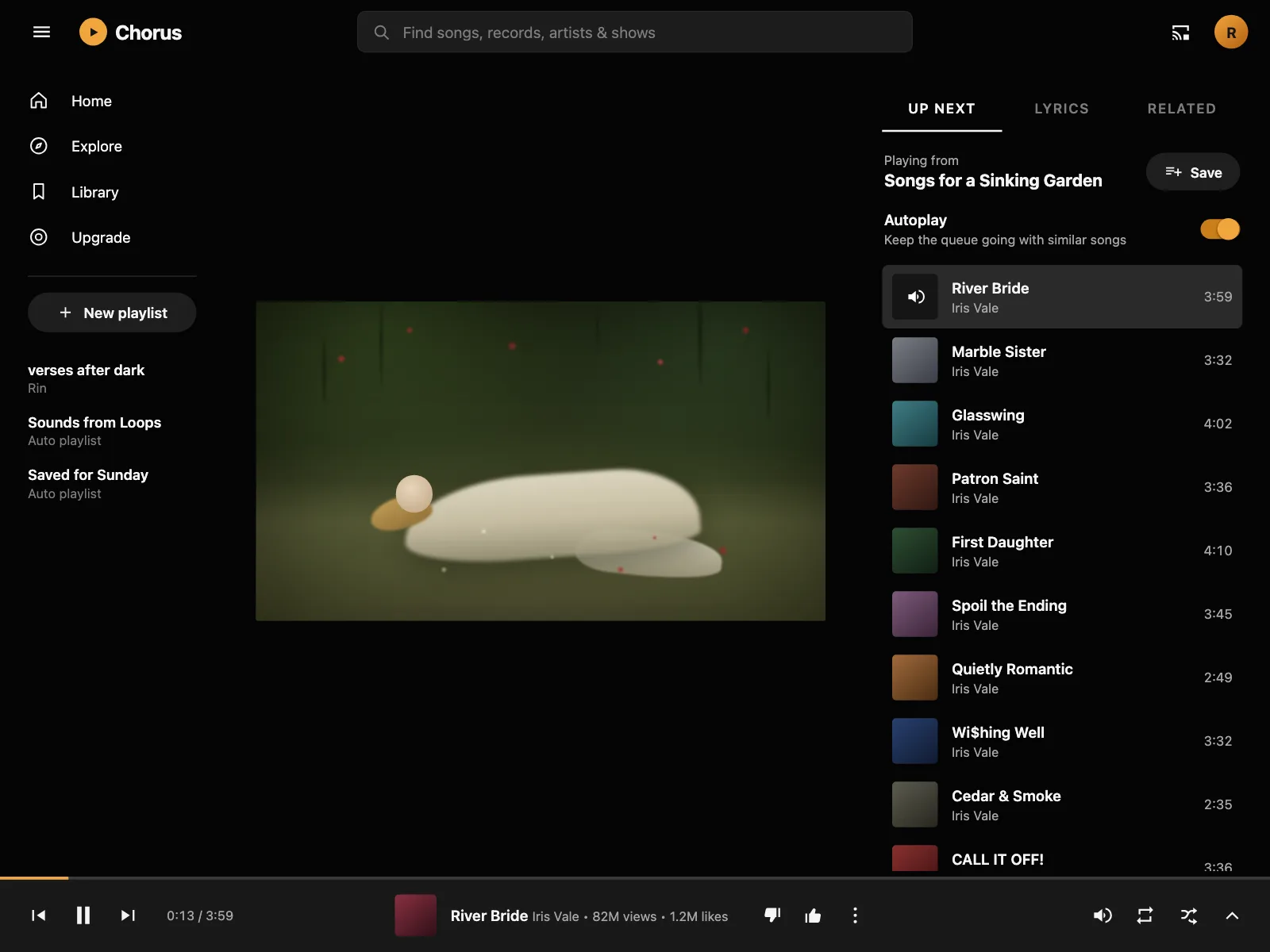The image size is (1270, 952).
Task: Click Patron Saint thumbnail
Action: [915, 487]
